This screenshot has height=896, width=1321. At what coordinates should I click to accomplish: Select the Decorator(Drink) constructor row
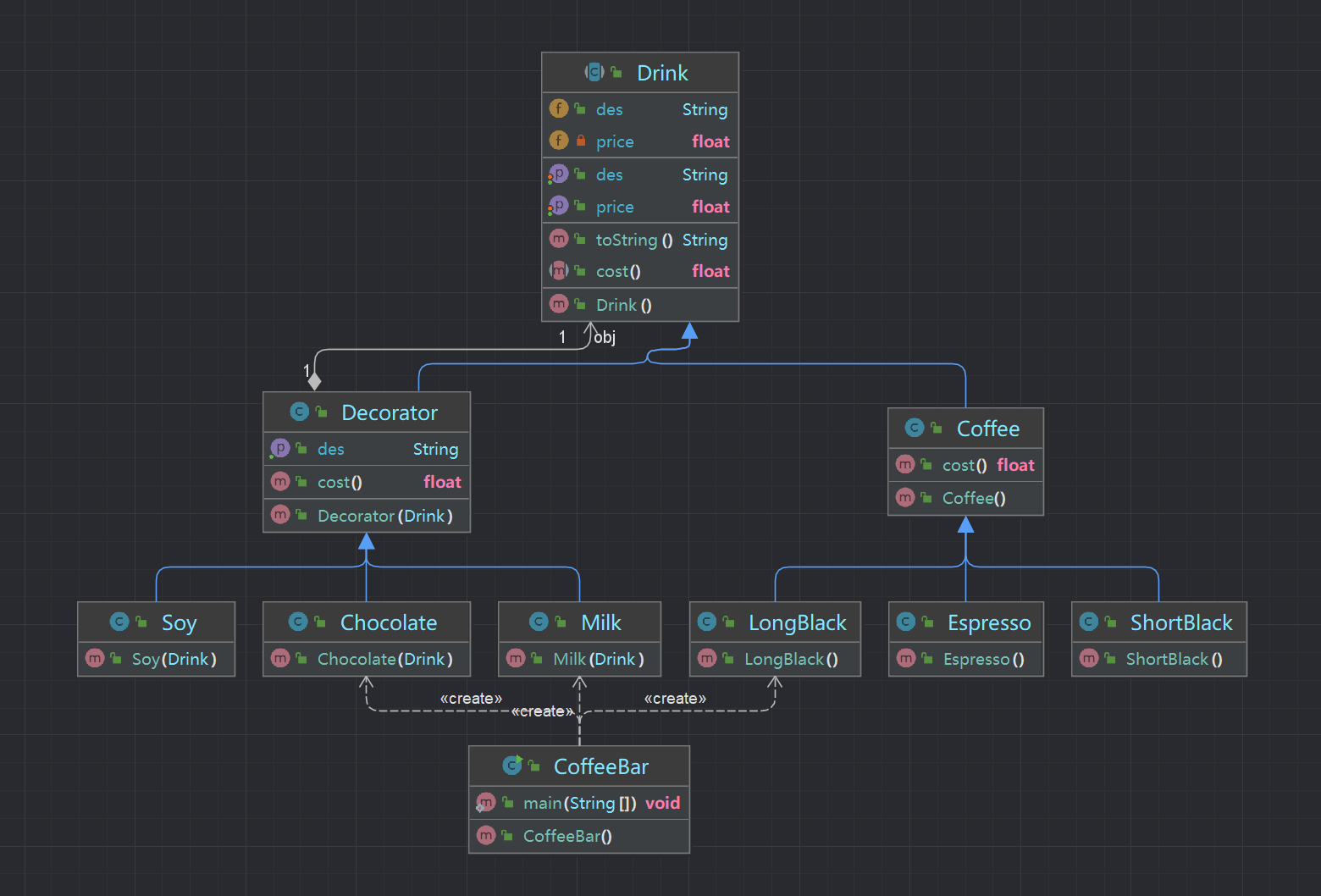click(x=384, y=516)
